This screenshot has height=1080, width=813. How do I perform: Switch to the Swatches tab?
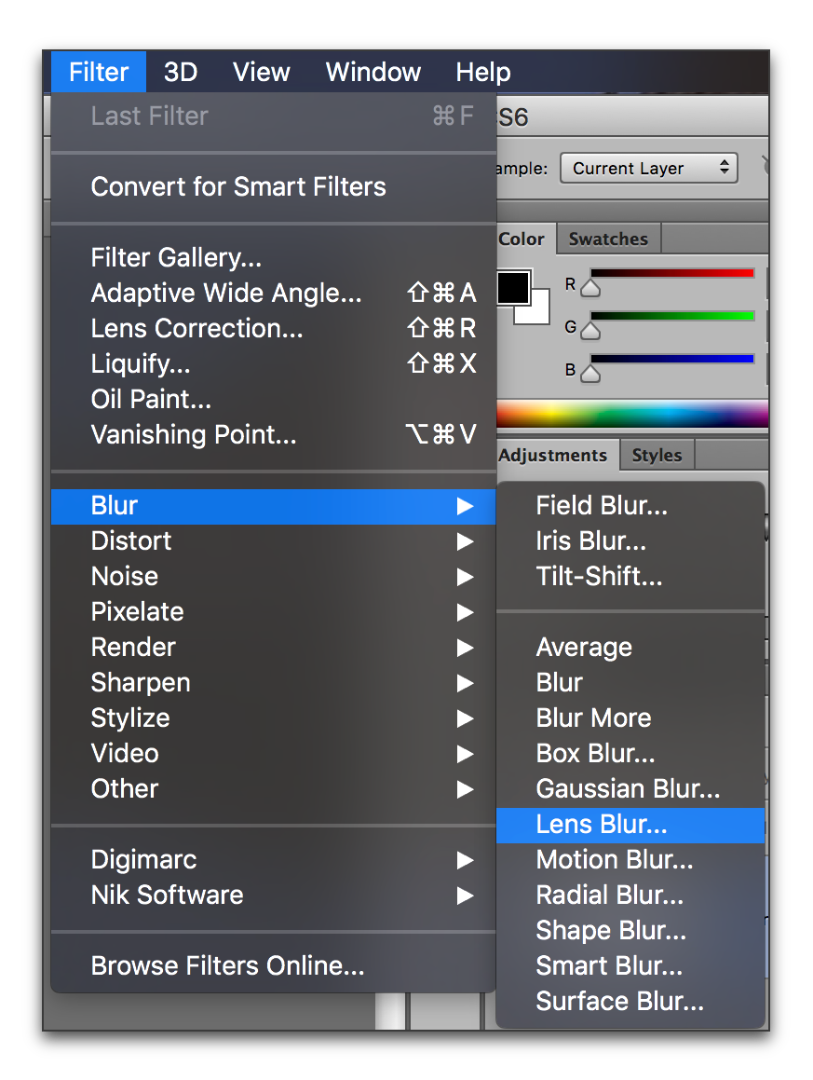click(608, 239)
